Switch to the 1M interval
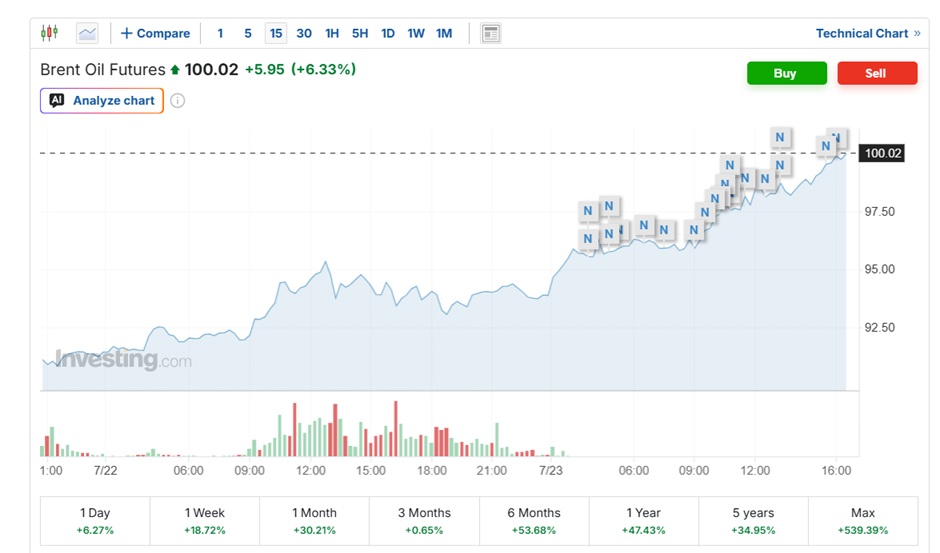The width and height of the screenshot is (940, 553). [x=444, y=34]
